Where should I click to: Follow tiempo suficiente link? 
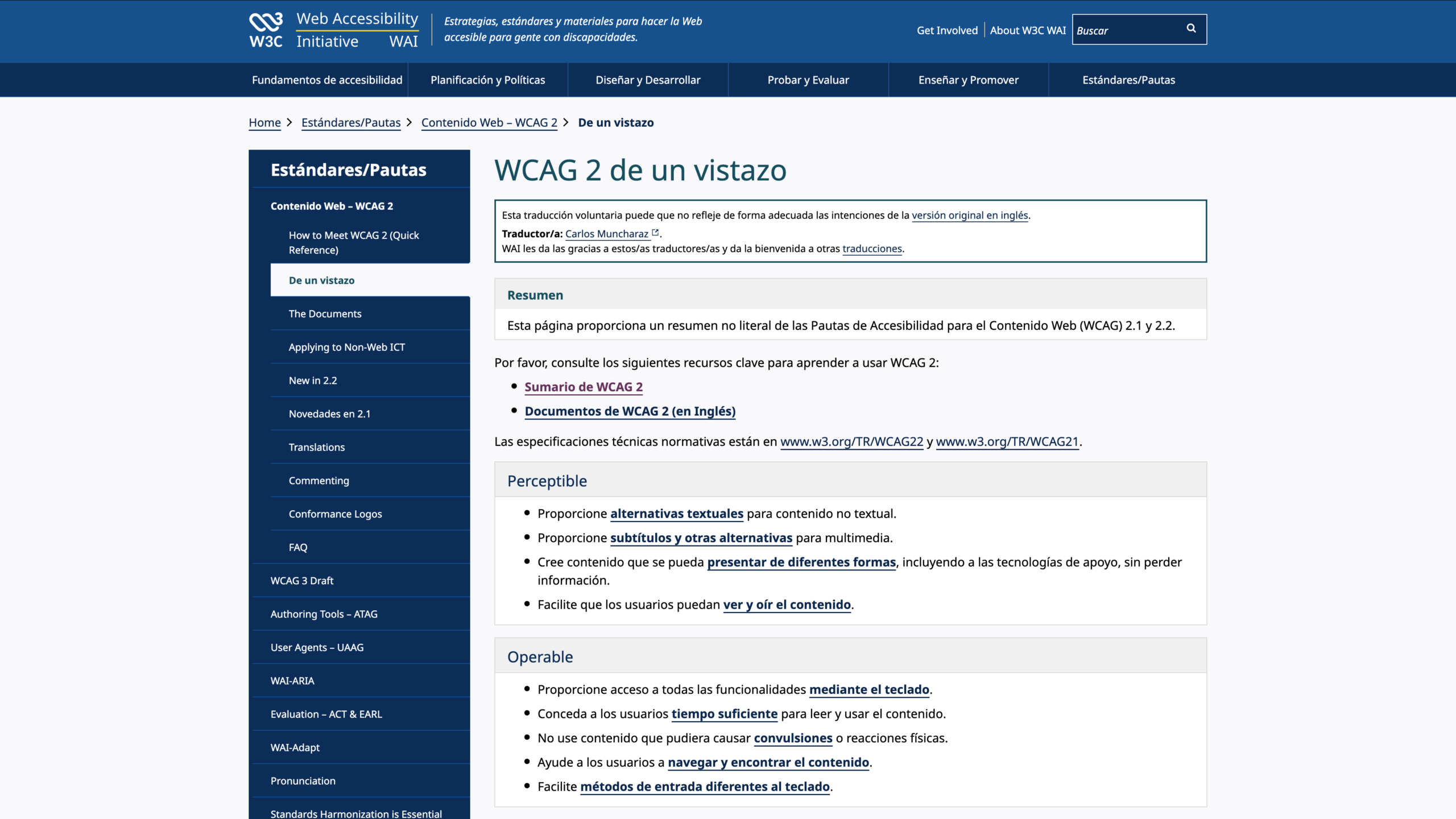coord(724,714)
